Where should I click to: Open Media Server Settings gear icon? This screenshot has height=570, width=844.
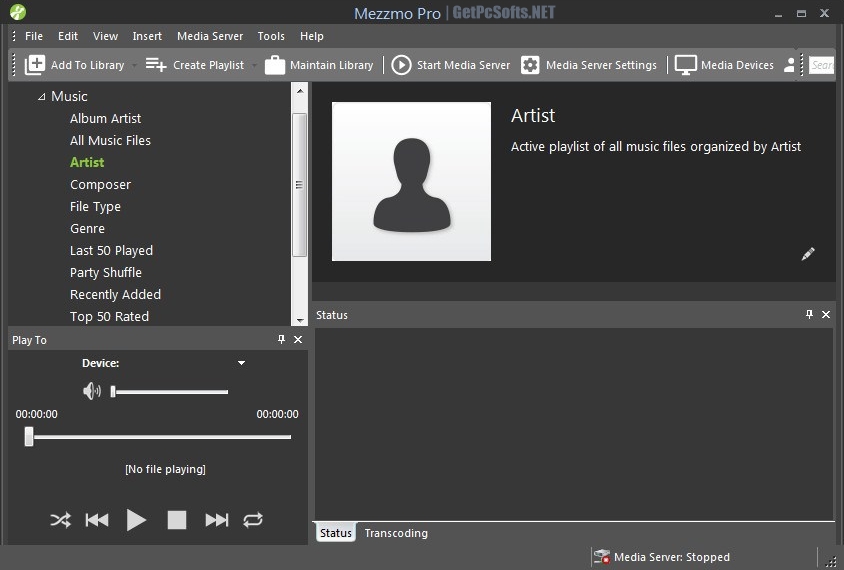[530, 65]
